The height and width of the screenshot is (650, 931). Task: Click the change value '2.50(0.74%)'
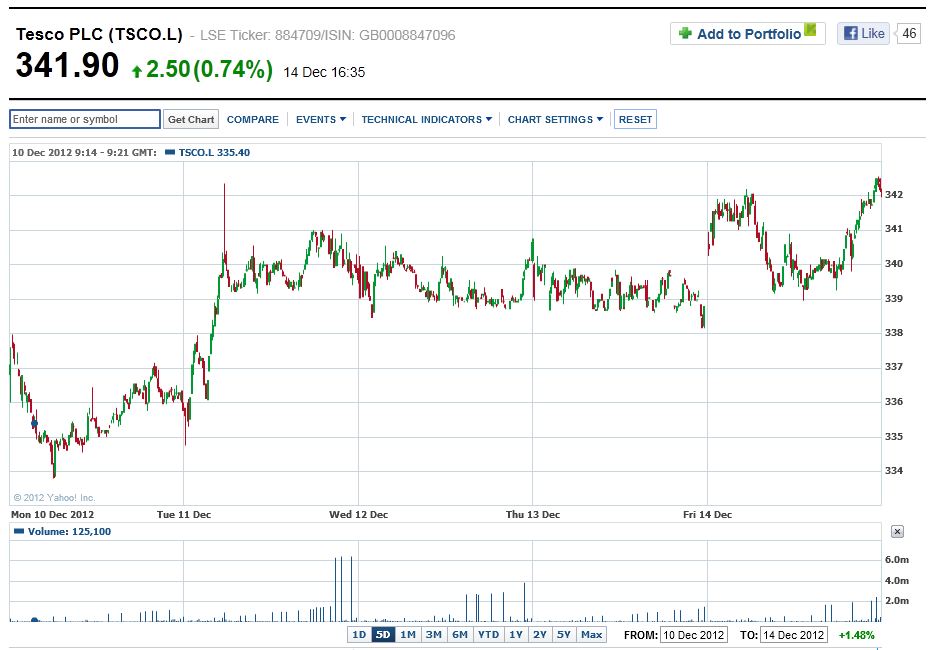(210, 69)
